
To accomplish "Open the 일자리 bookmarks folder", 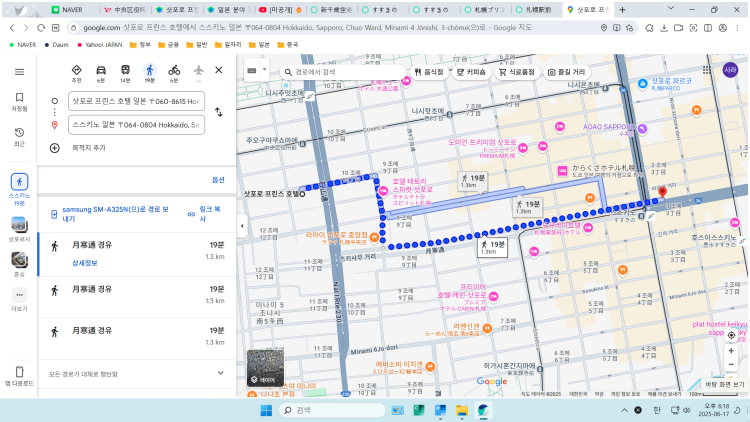I will click(x=228, y=44).
